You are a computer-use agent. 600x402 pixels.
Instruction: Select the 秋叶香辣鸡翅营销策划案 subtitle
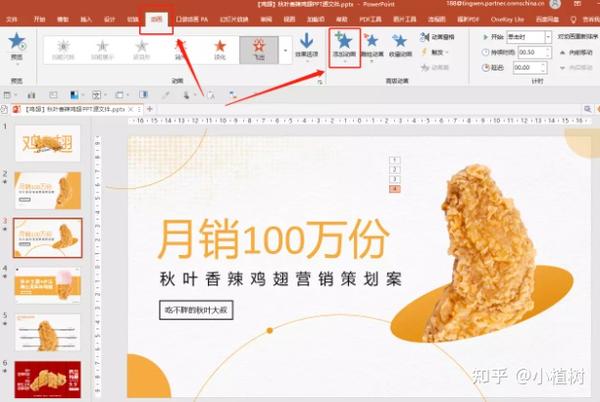(x=280, y=279)
